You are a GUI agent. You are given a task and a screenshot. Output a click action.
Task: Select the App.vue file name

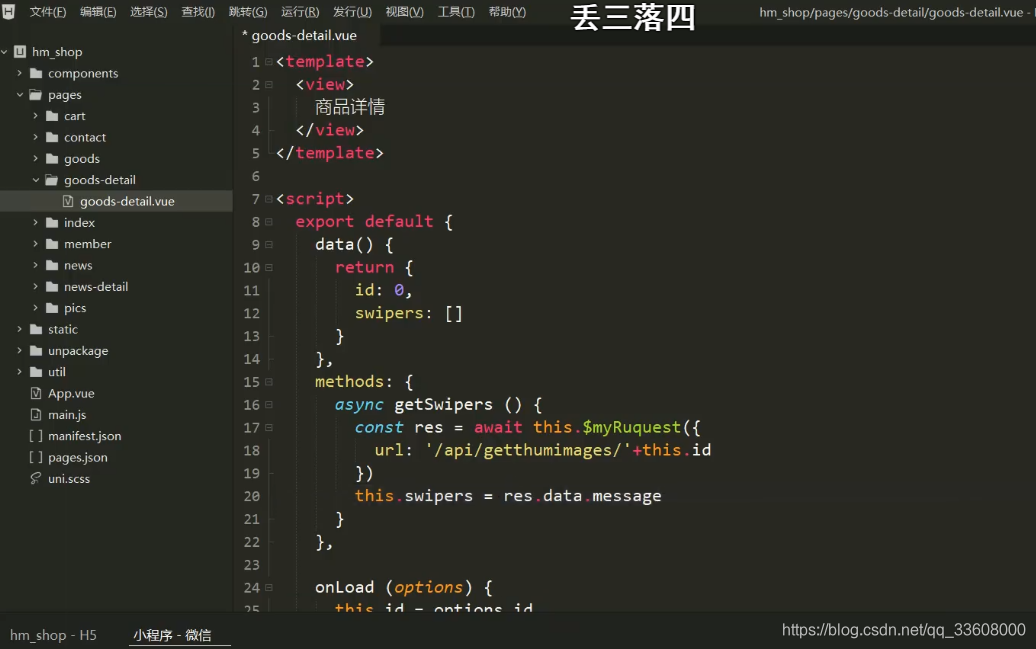[x=71, y=393]
